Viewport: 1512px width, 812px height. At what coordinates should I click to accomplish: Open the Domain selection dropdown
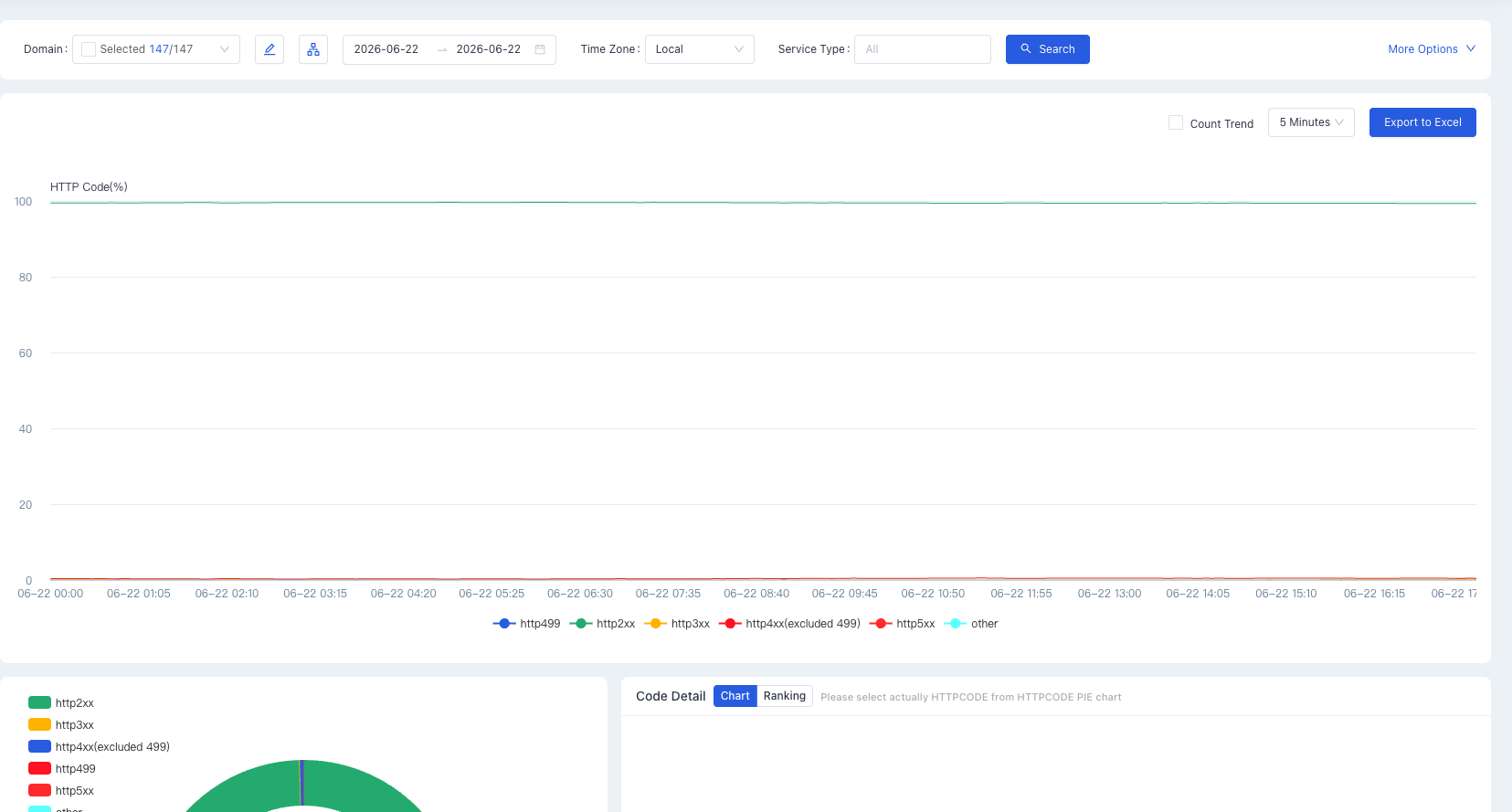156,49
